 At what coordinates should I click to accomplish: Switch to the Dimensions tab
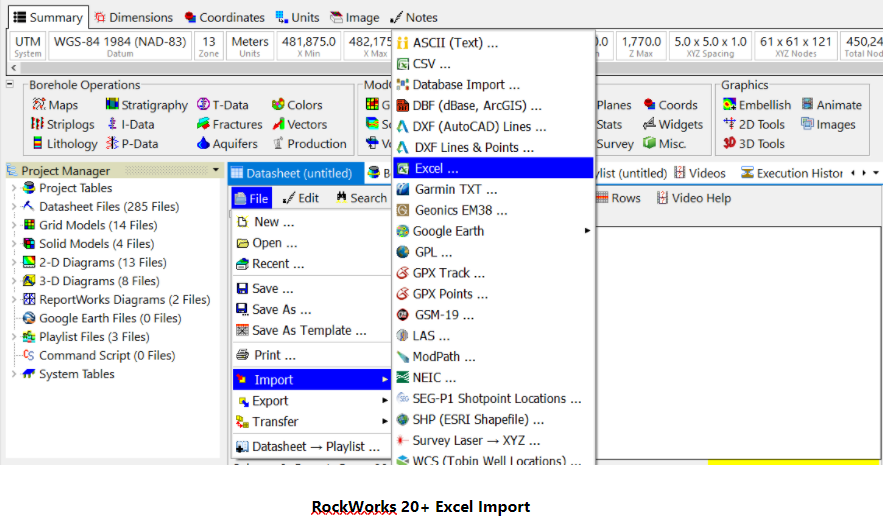click(x=134, y=17)
